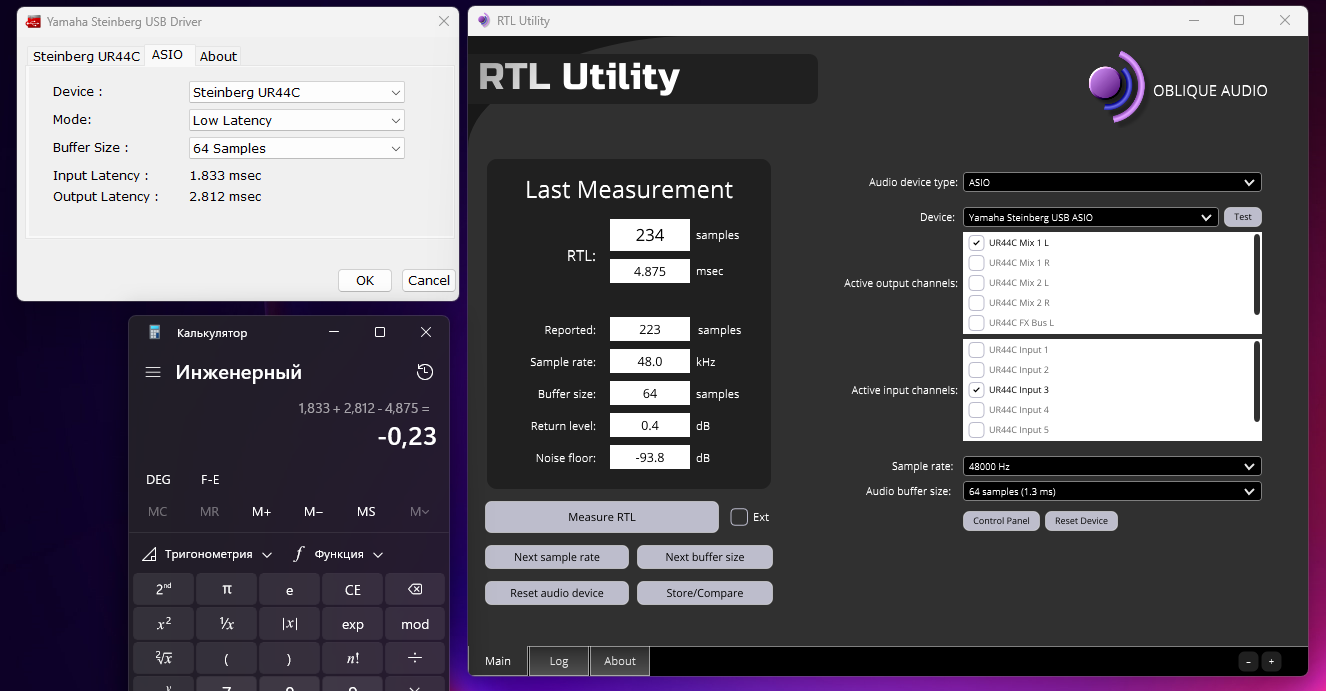
Task: Click the calculator app title icon
Action: coord(155,332)
